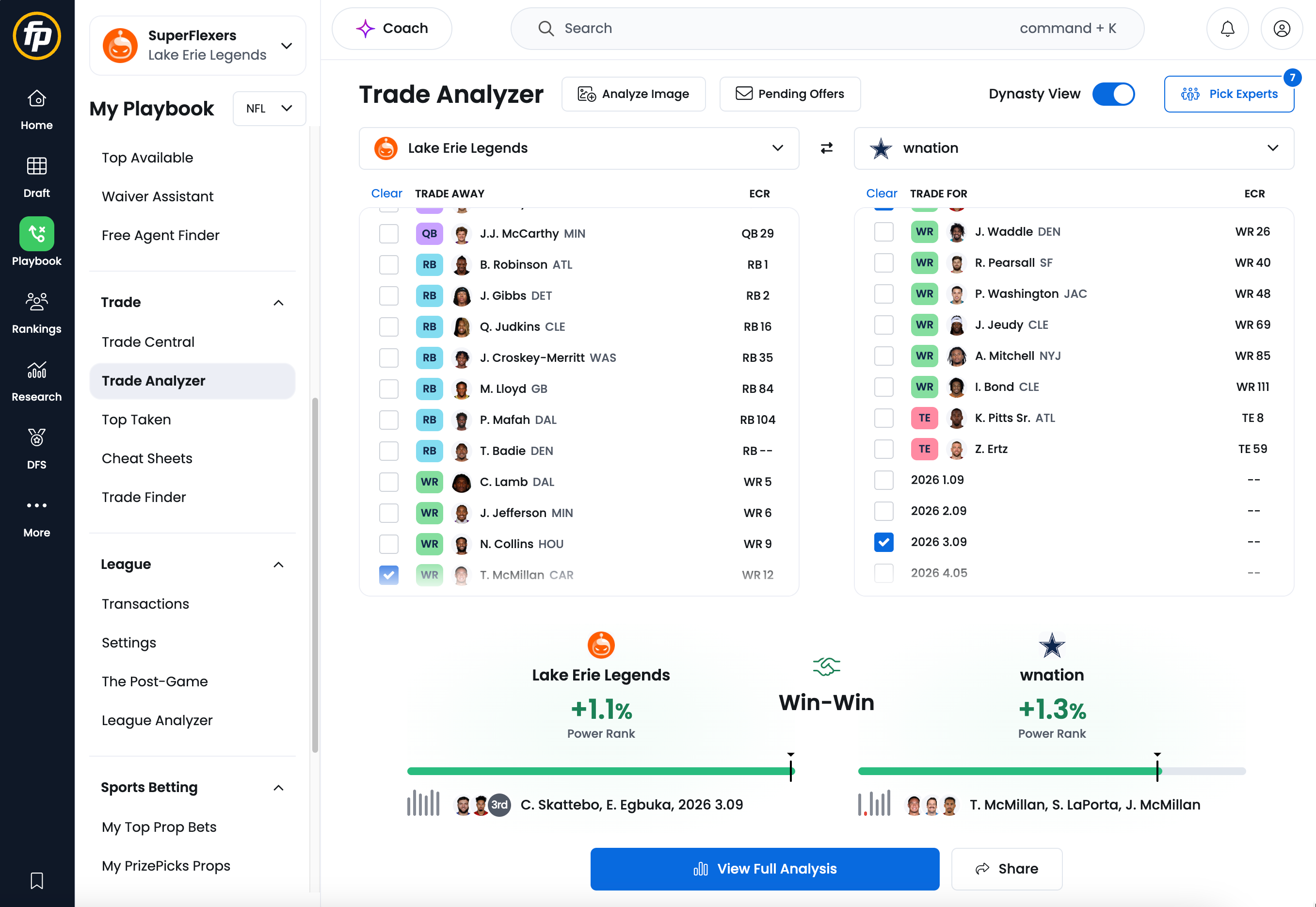Open Pending Offers
1316x907 pixels.
(789, 94)
